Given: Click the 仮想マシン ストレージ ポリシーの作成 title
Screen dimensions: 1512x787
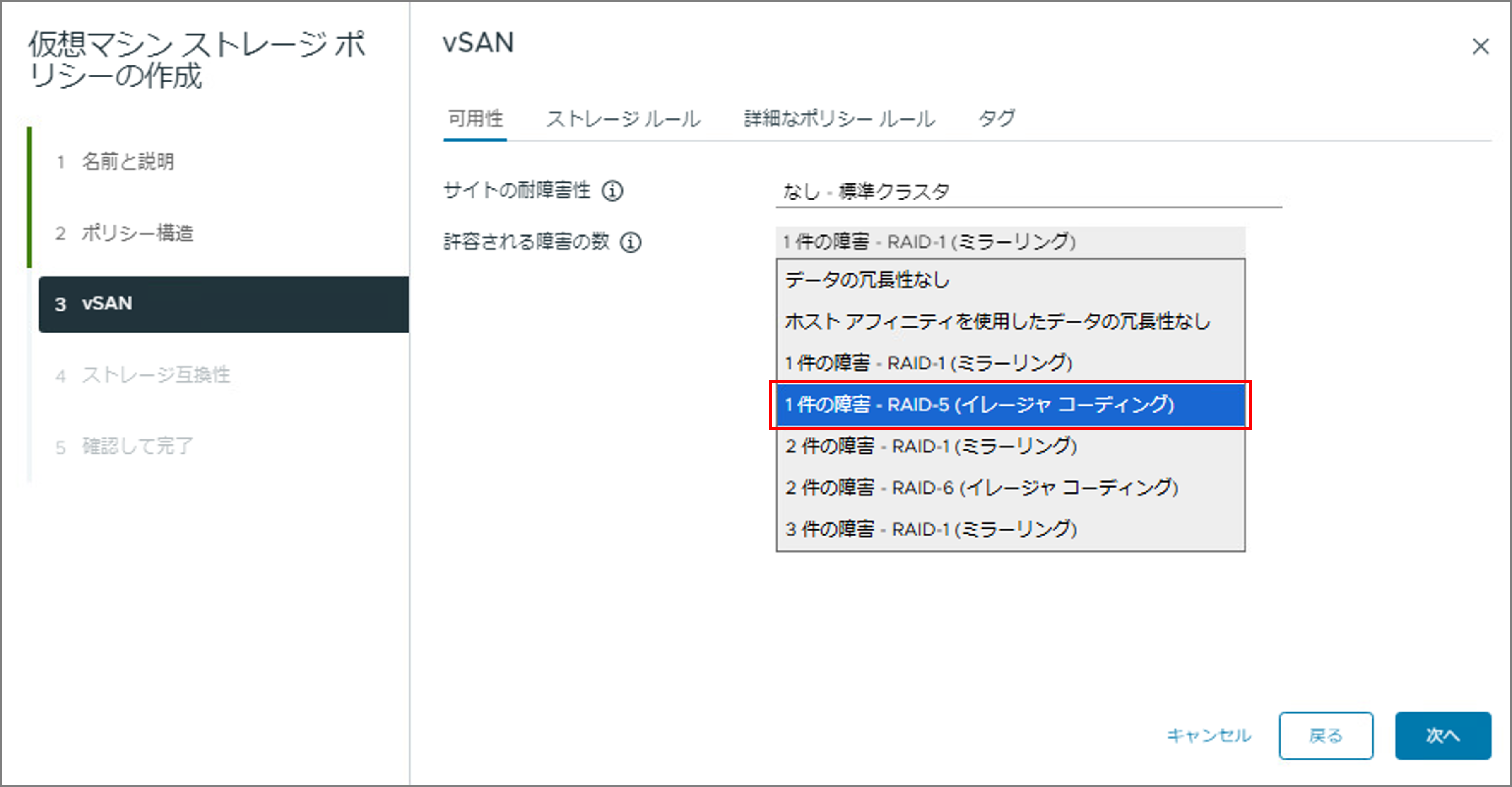Looking at the screenshot, I should (x=197, y=60).
